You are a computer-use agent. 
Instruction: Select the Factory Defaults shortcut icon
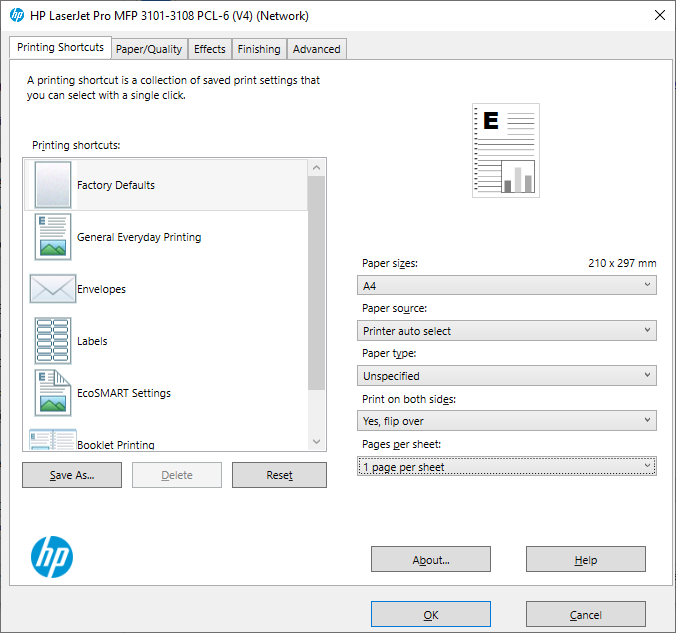[x=53, y=185]
